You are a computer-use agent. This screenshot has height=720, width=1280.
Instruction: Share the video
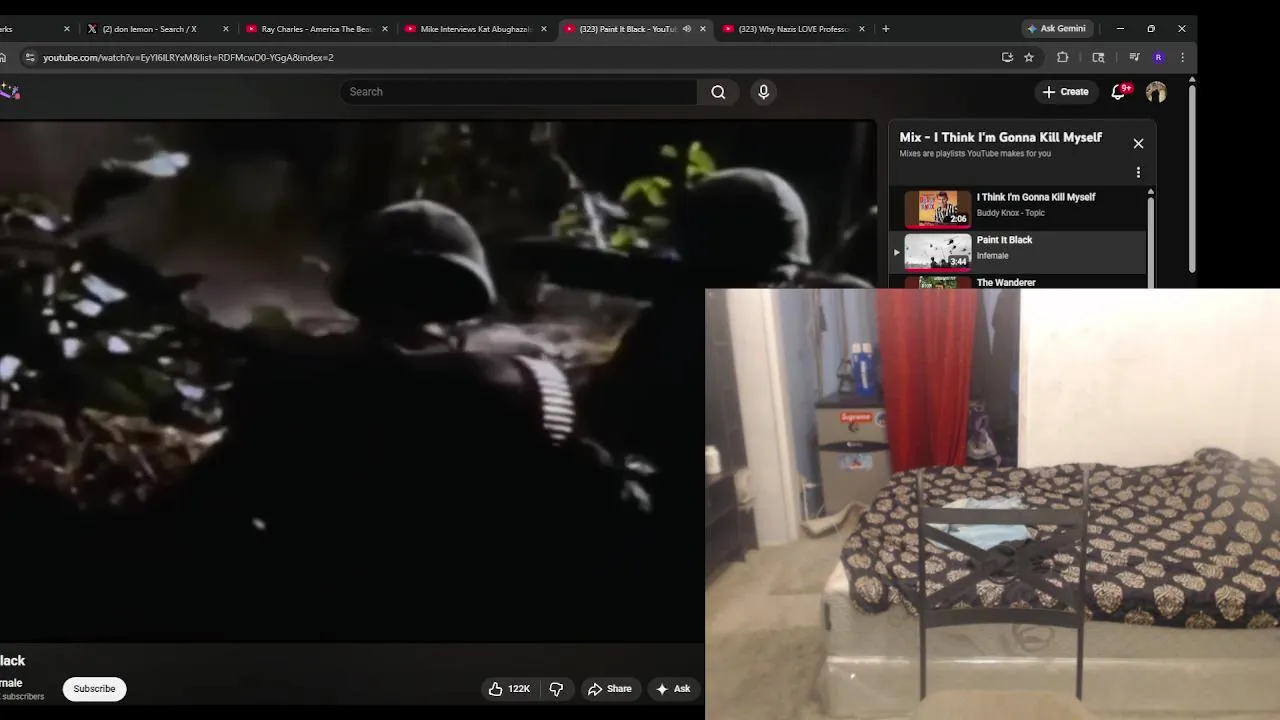coord(610,689)
